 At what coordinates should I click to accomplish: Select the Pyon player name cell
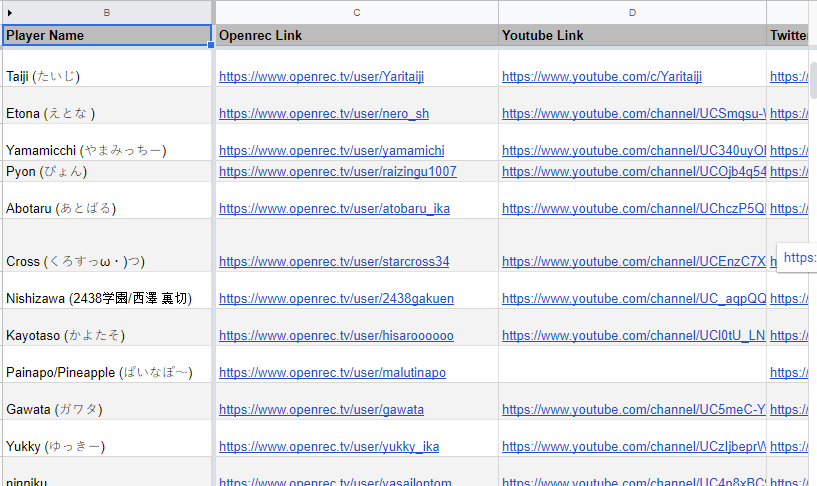107,171
